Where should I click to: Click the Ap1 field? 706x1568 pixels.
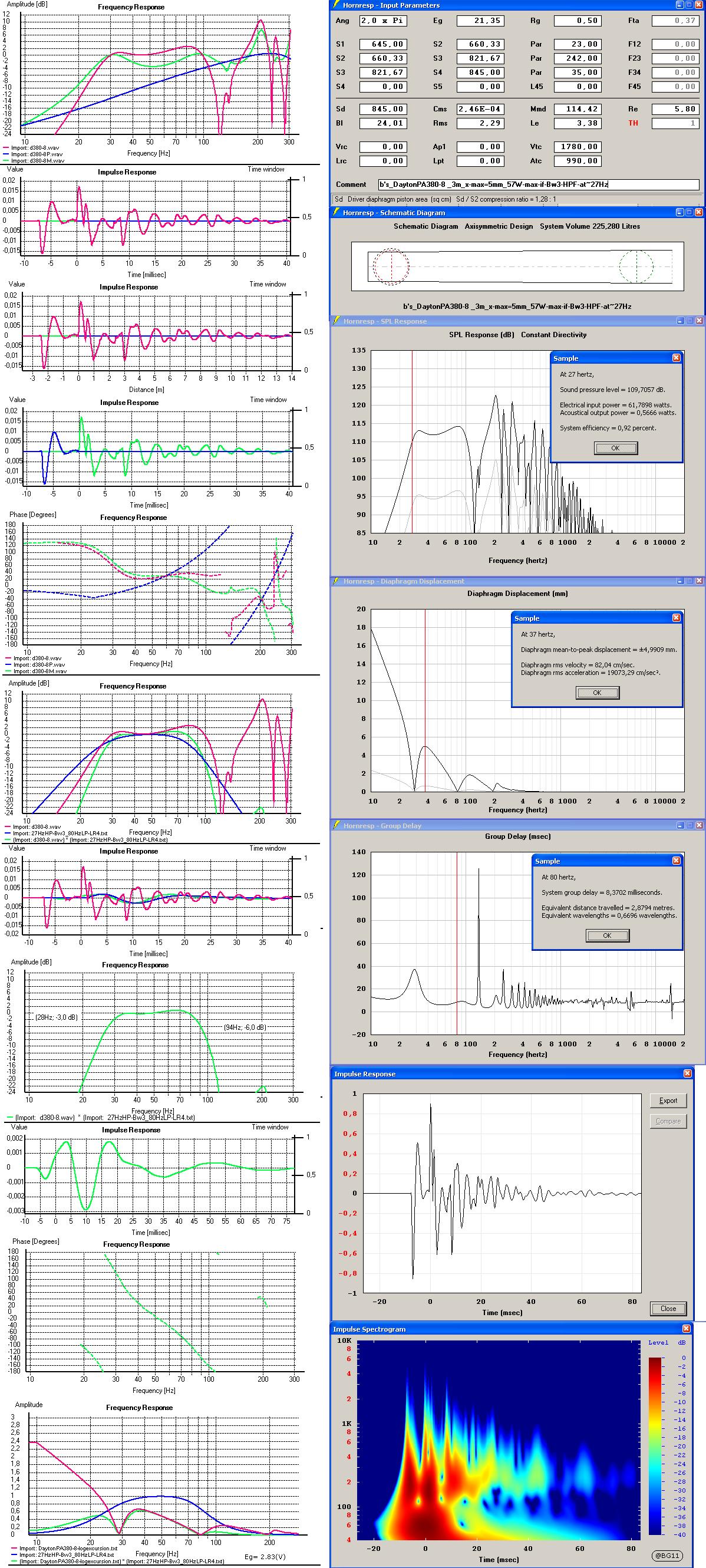[480, 147]
